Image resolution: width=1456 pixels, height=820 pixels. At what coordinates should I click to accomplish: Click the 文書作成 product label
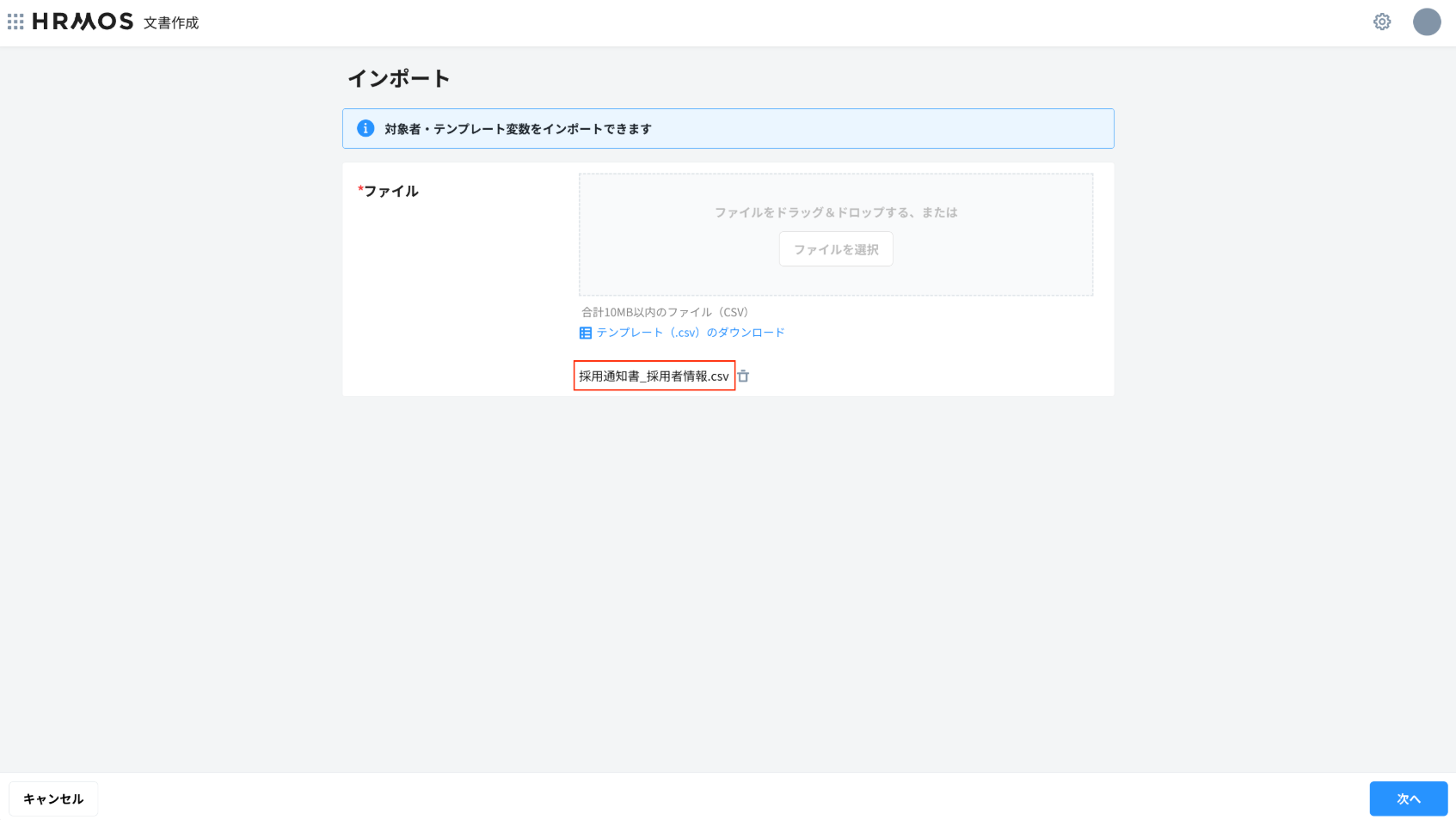click(x=171, y=23)
